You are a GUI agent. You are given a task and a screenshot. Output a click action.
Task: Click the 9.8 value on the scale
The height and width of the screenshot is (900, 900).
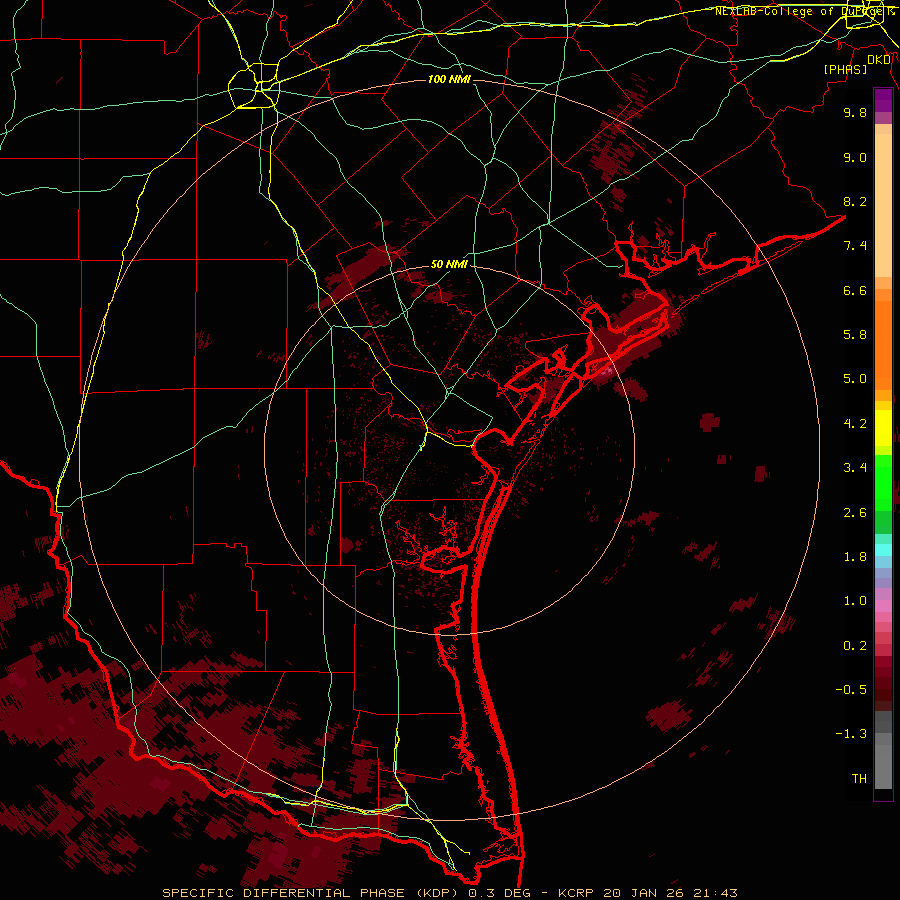pos(855,112)
